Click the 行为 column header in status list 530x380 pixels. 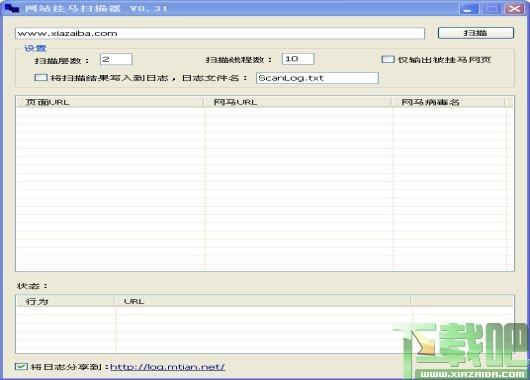[x=65, y=301]
